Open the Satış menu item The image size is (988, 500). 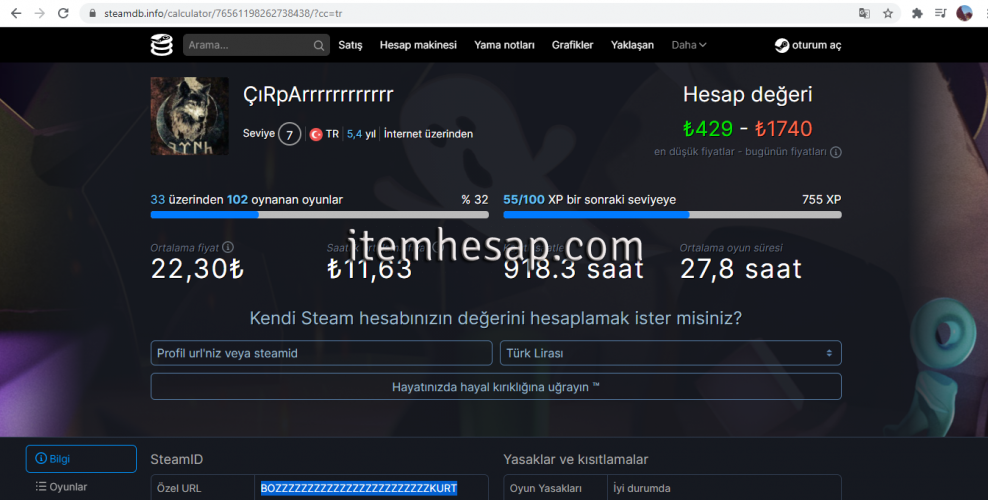pyautogui.click(x=350, y=45)
